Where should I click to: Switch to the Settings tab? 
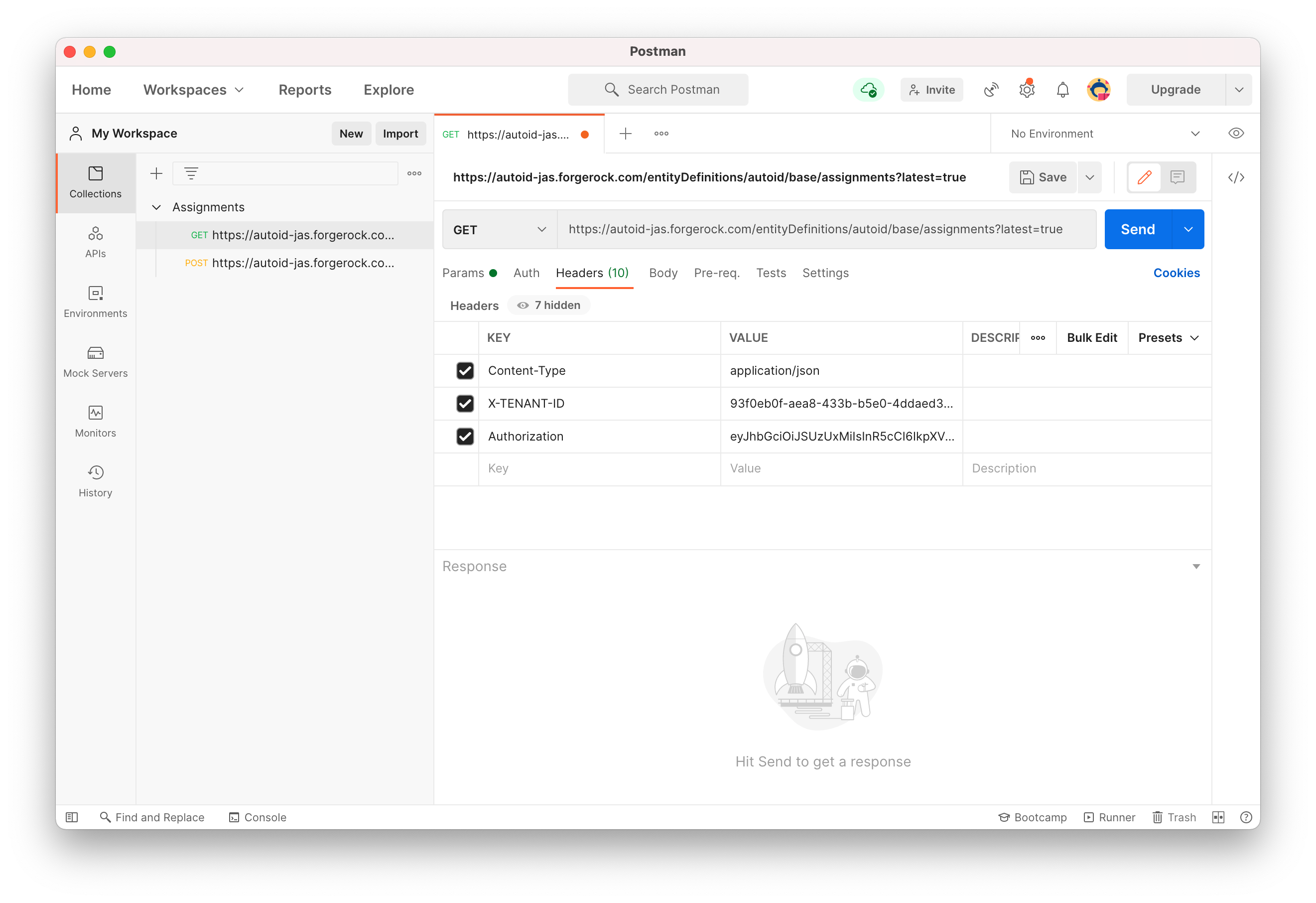coord(825,273)
